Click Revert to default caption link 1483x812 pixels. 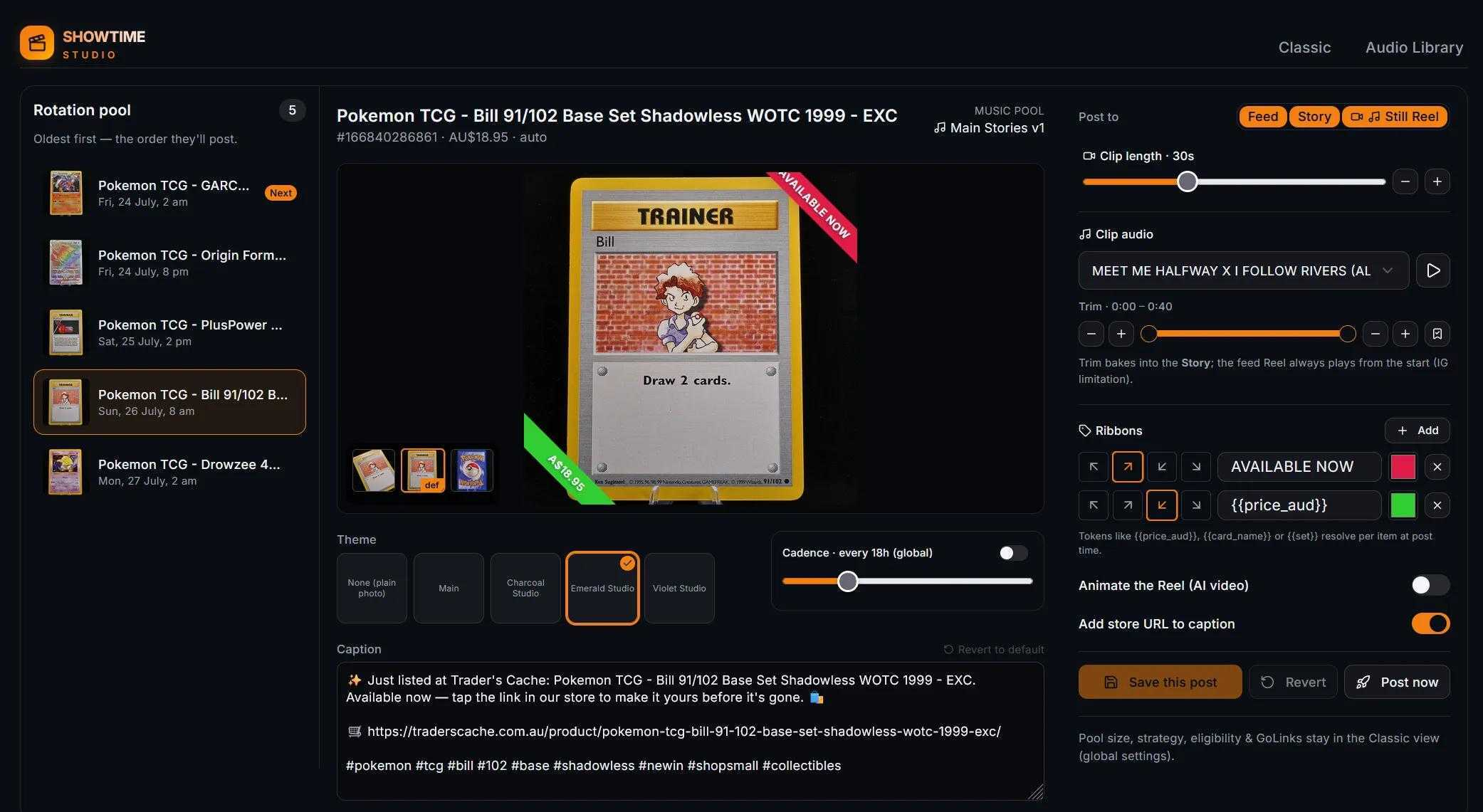point(994,649)
